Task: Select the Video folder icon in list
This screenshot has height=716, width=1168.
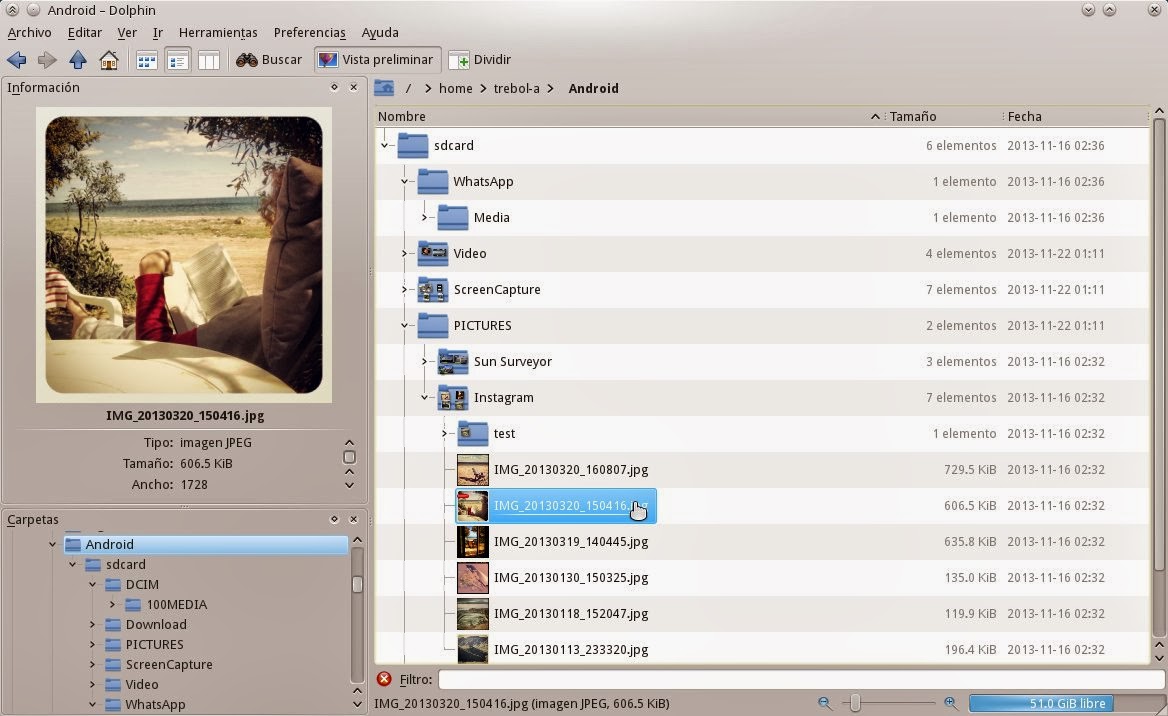Action: coord(433,253)
